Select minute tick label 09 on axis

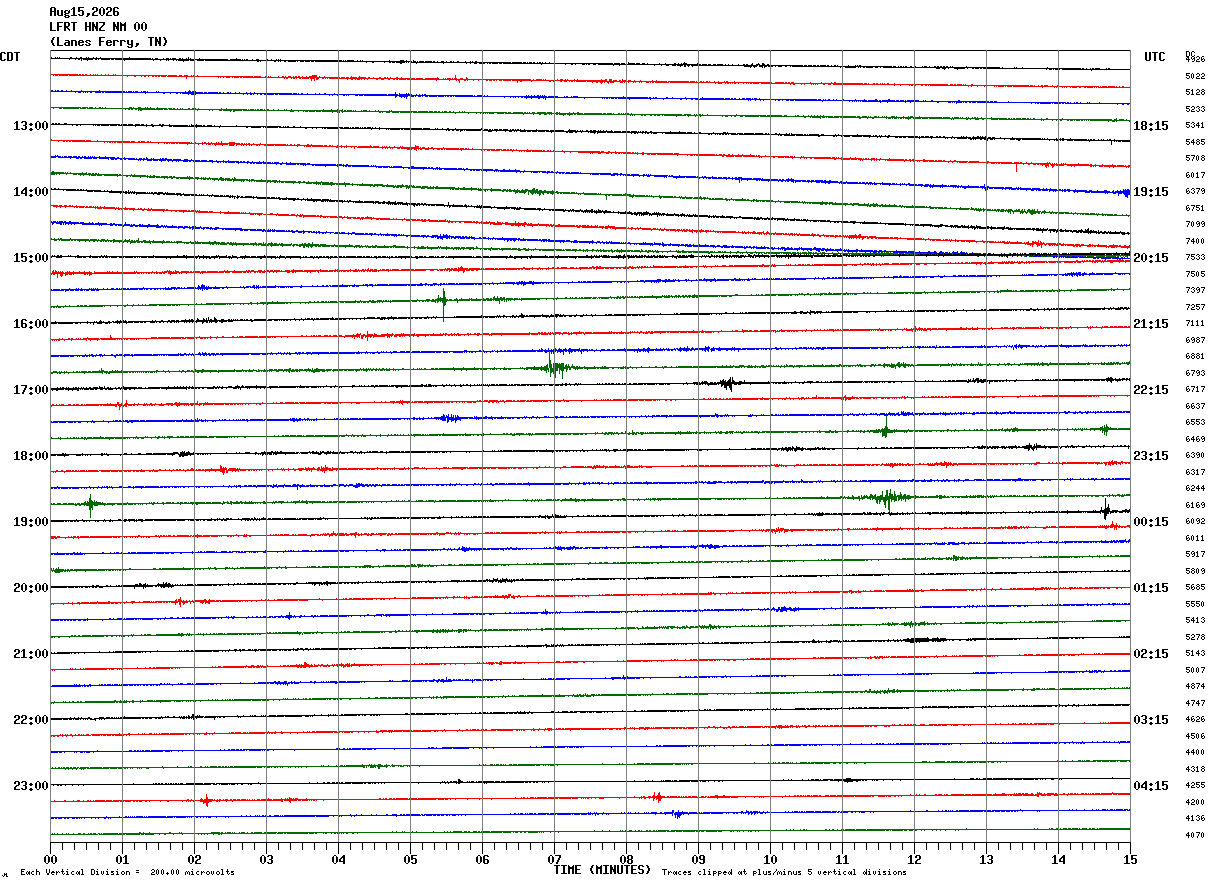coord(698,859)
